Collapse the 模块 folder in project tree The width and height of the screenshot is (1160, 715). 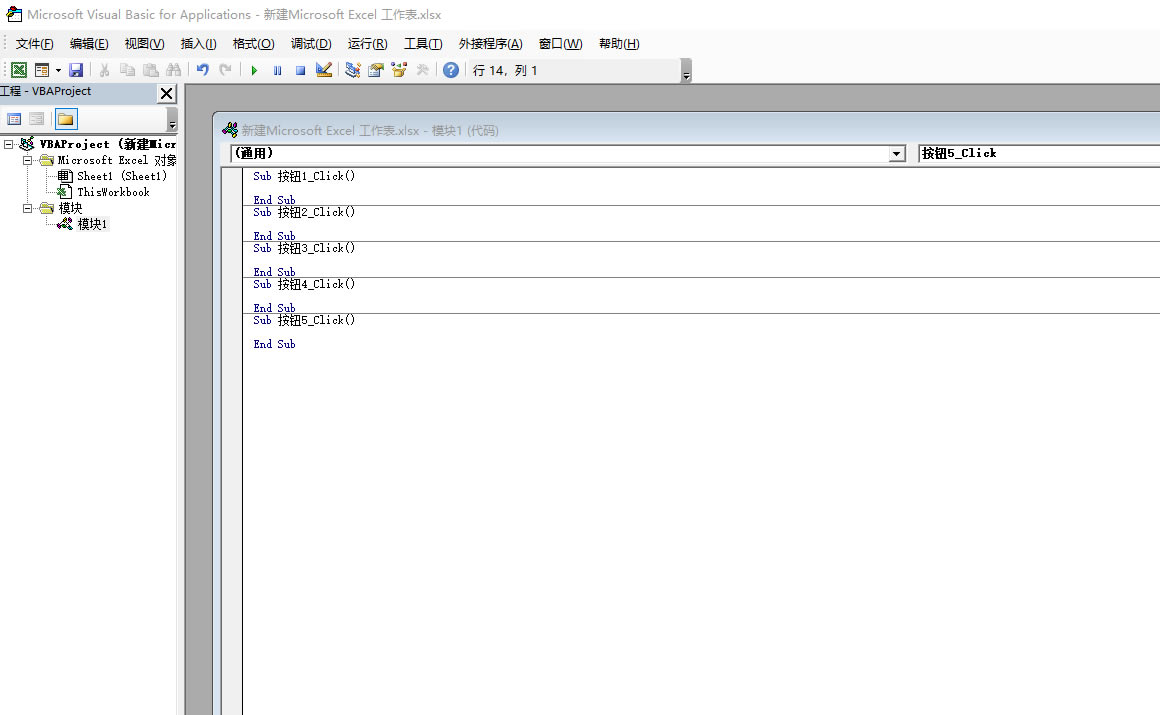[x=28, y=208]
